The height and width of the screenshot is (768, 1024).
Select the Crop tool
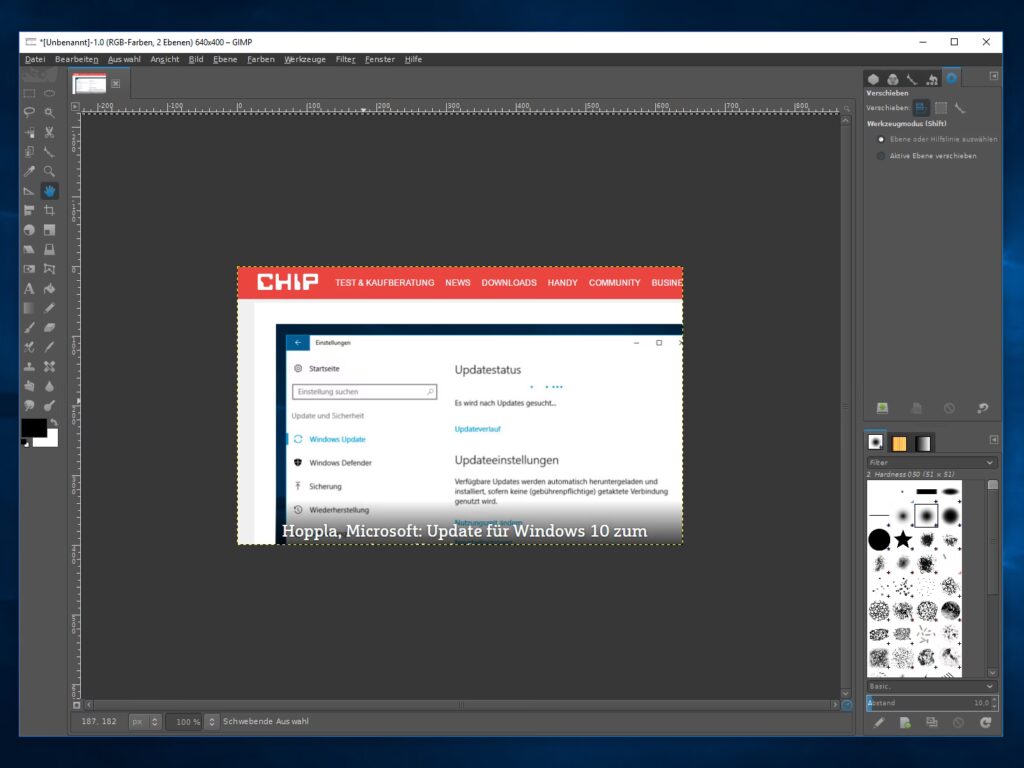[x=49, y=210]
